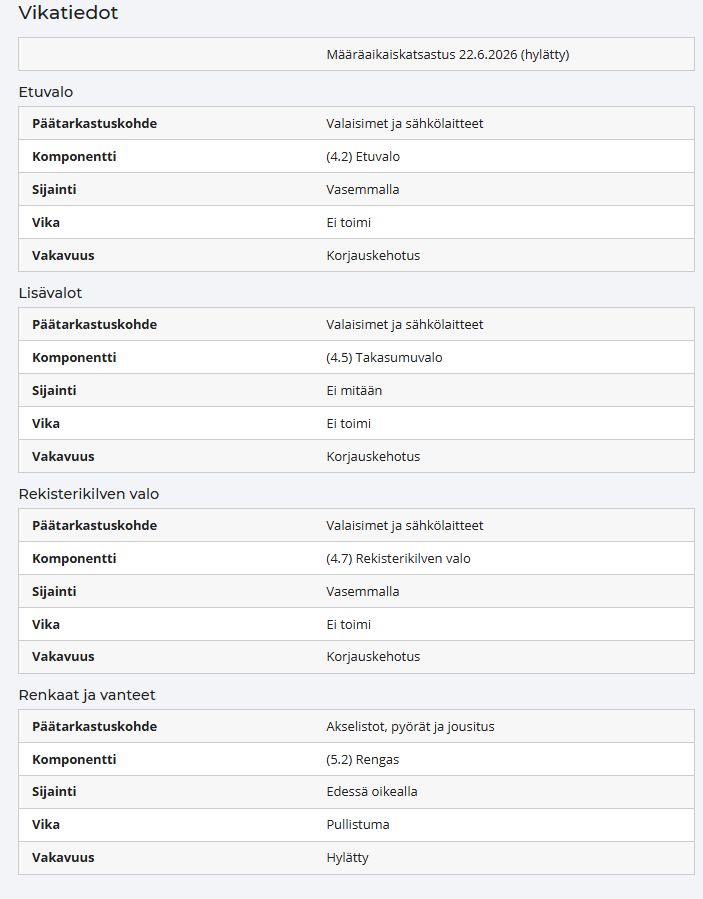The image size is (703, 899).
Task: Select the Hylätty severity value
Action: (347, 858)
